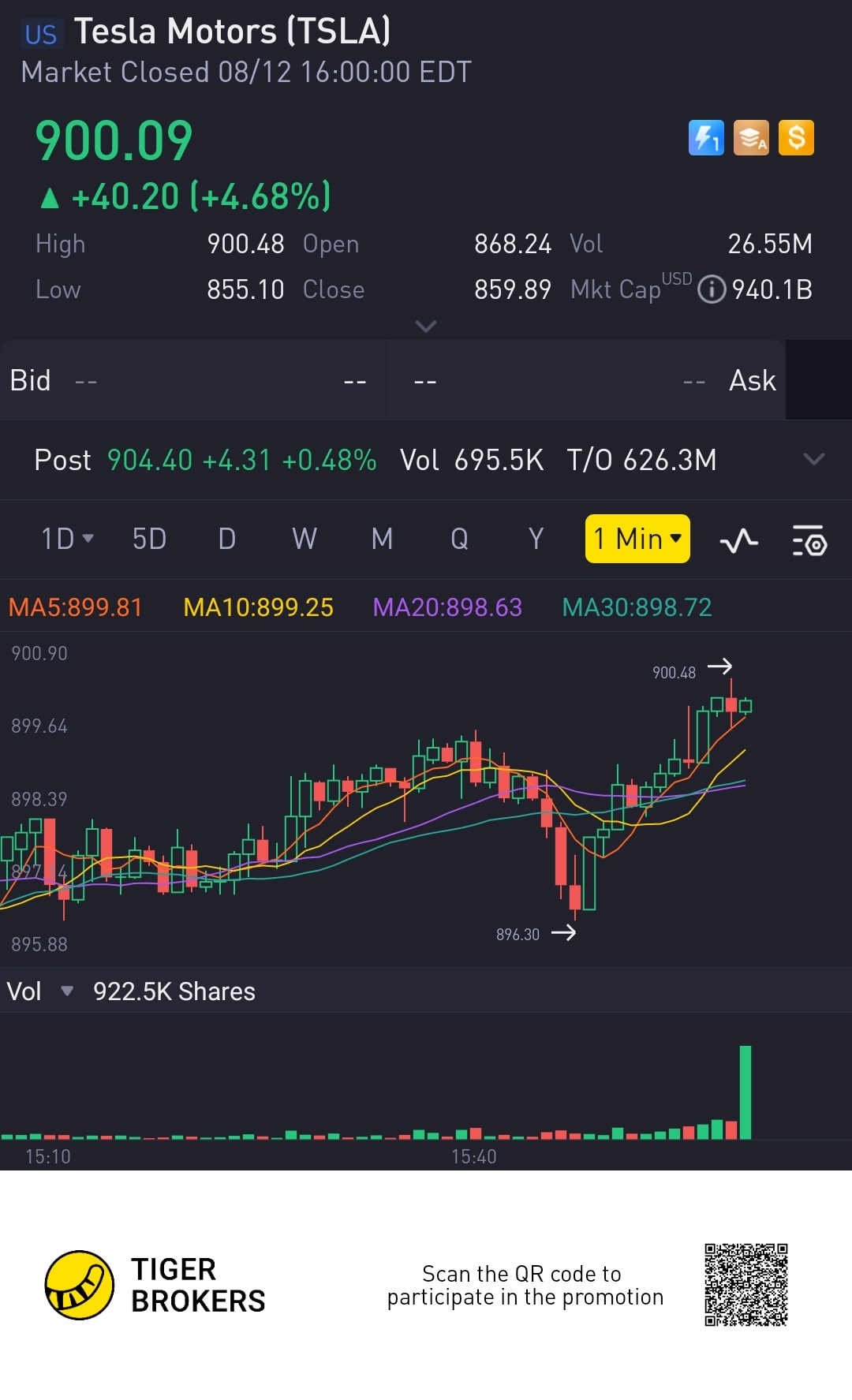The height and width of the screenshot is (1400, 852).
Task: Tap the Mkt Cap 940.1B value
Action: (x=772, y=289)
